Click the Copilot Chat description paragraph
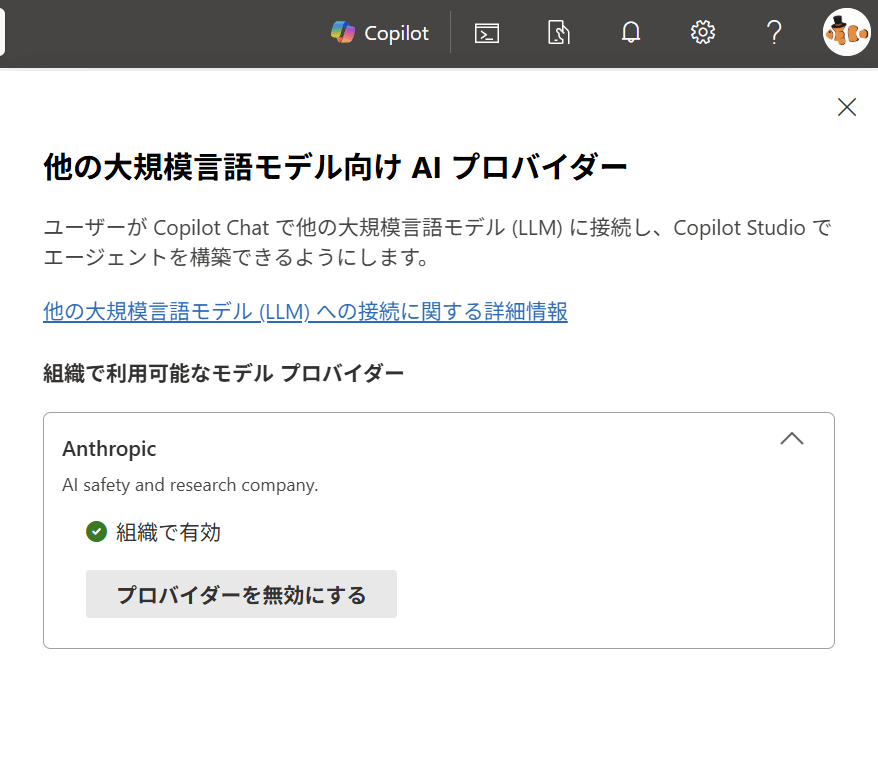878x782 pixels. (437, 242)
